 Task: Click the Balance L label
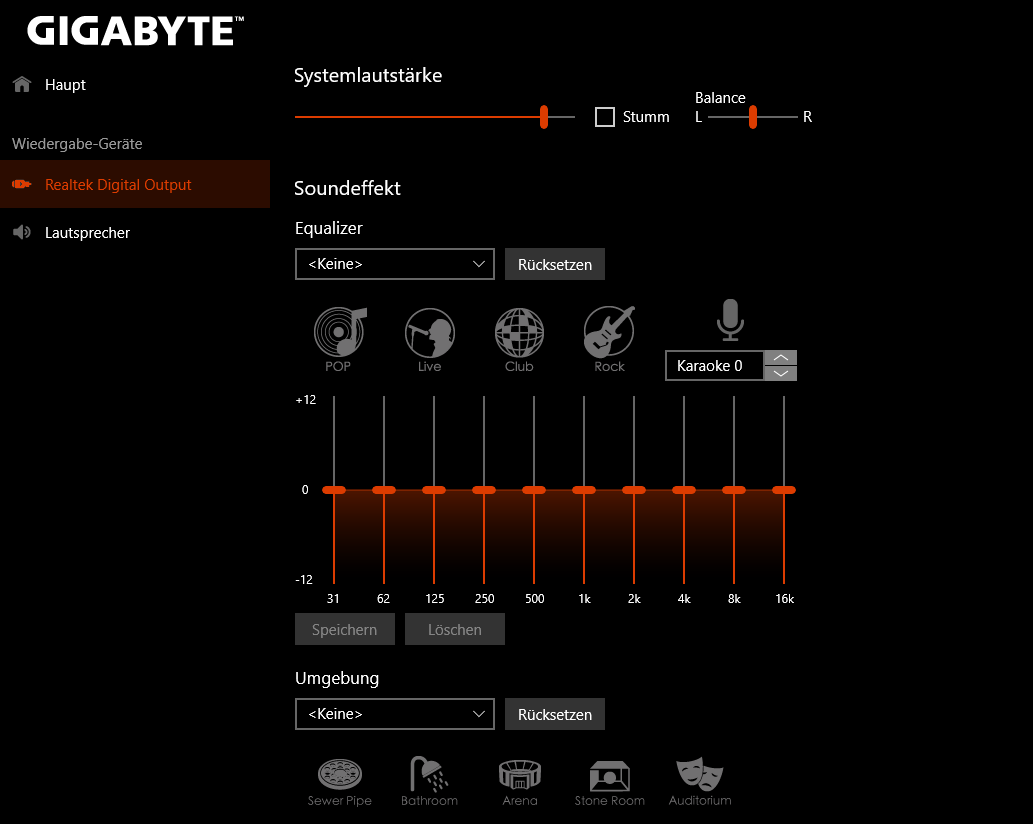(x=699, y=117)
